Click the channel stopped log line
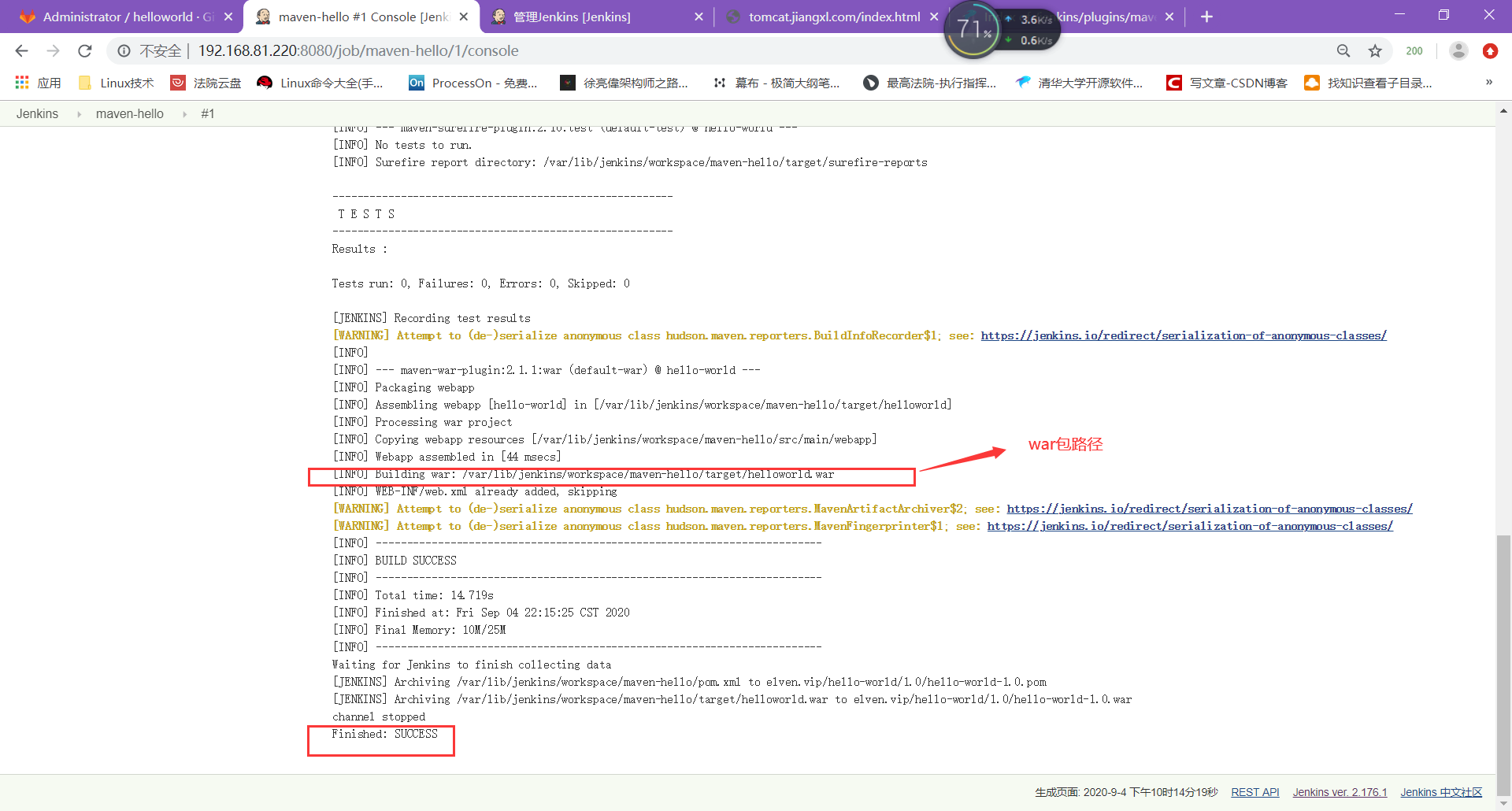This screenshot has height=811, width=1512. (x=379, y=717)
